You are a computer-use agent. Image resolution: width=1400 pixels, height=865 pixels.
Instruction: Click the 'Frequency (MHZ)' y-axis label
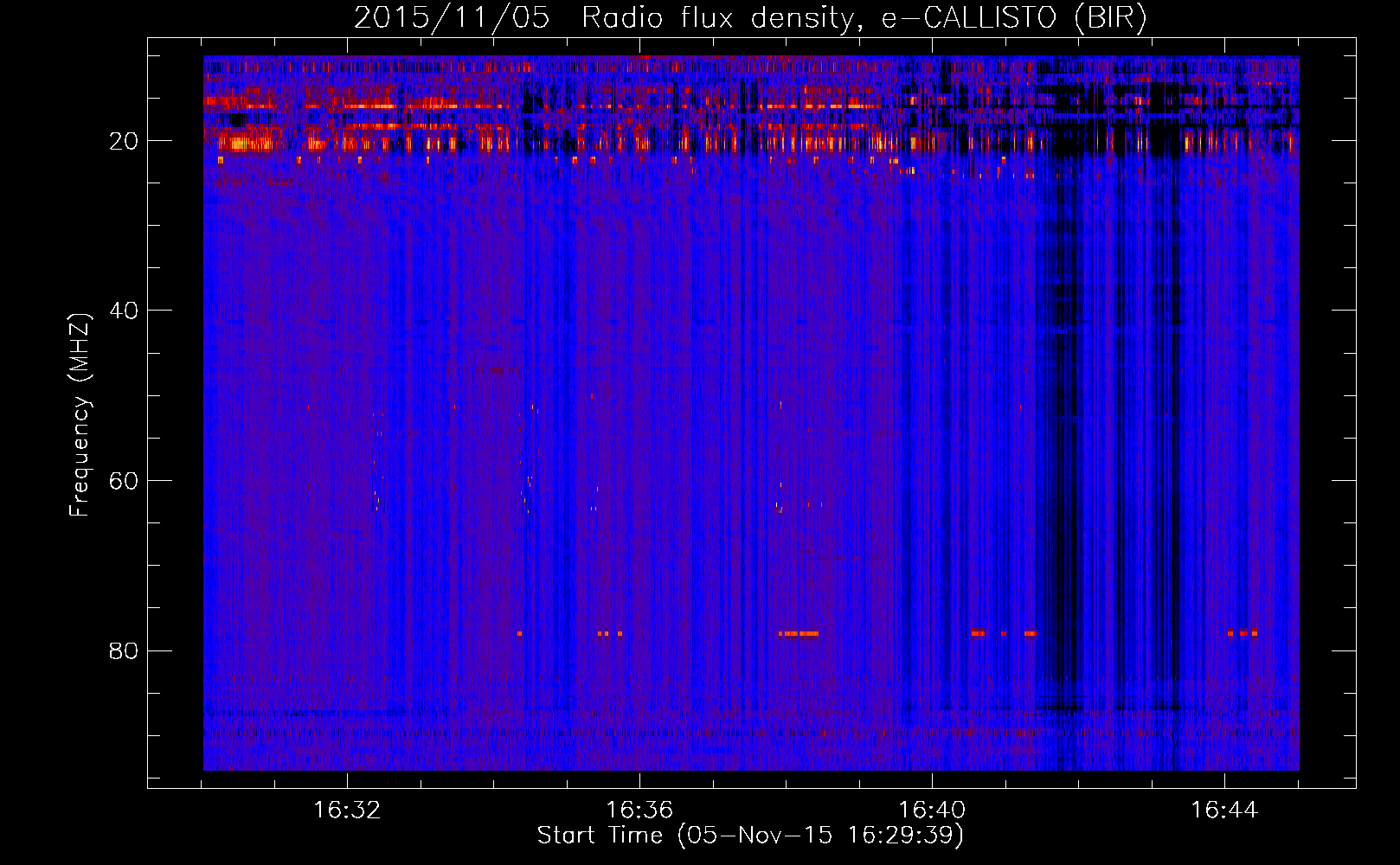pos(80,415)
